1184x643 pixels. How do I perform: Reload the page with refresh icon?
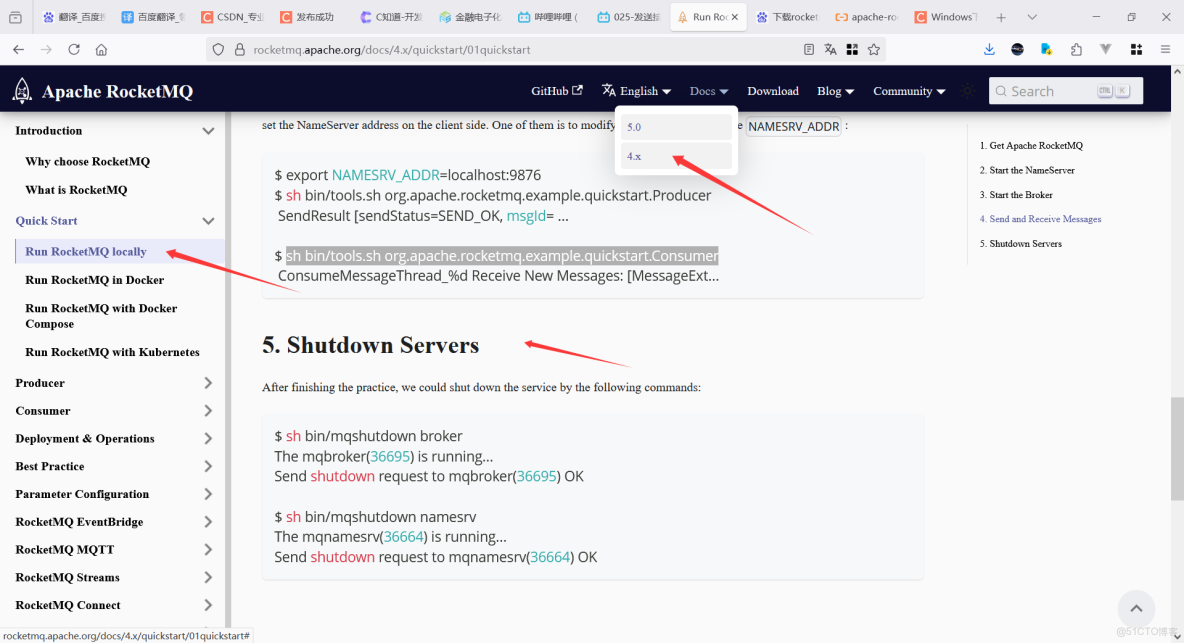(74, 50)
